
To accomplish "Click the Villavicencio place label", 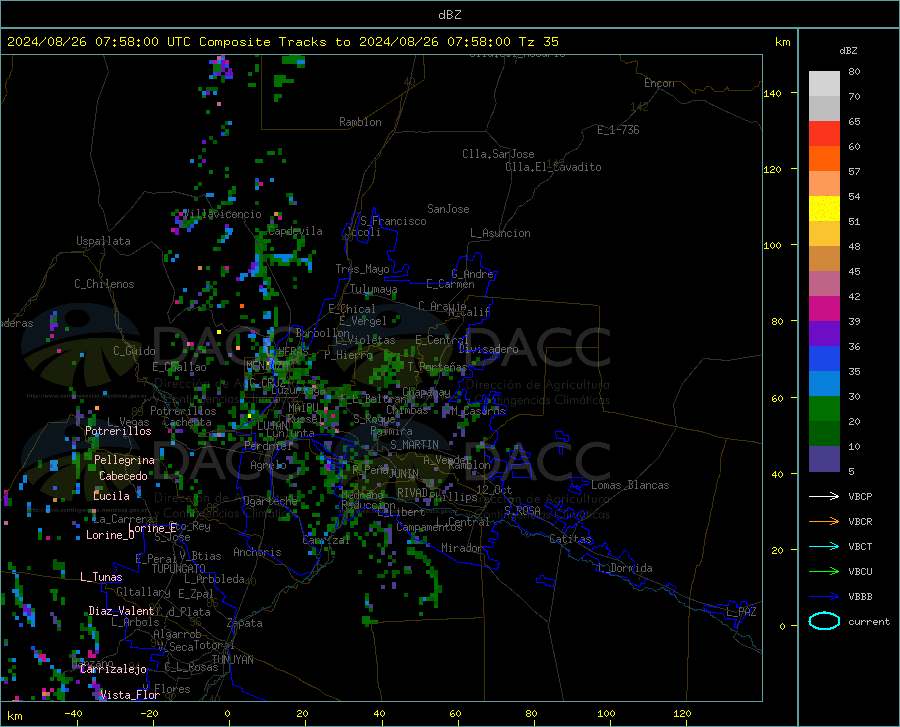I will 222,214.
